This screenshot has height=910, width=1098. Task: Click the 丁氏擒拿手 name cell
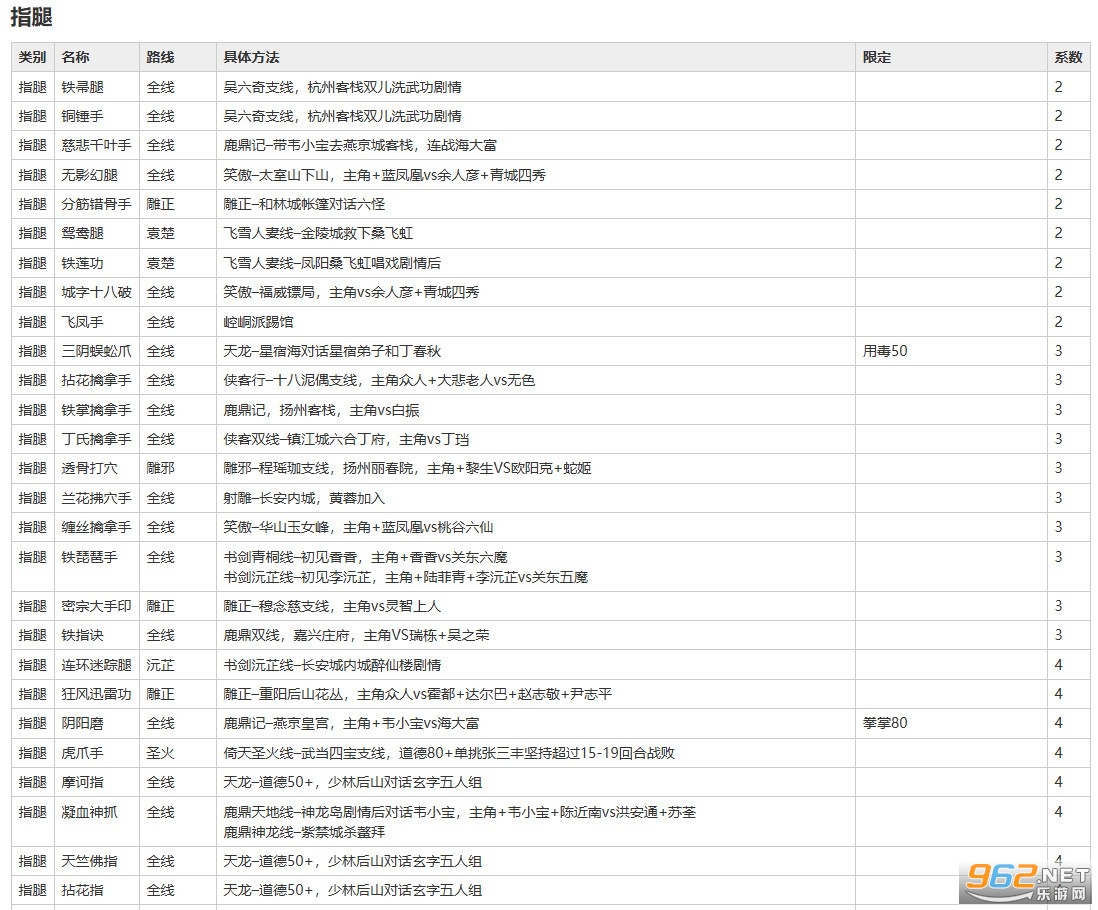point(97,439)
